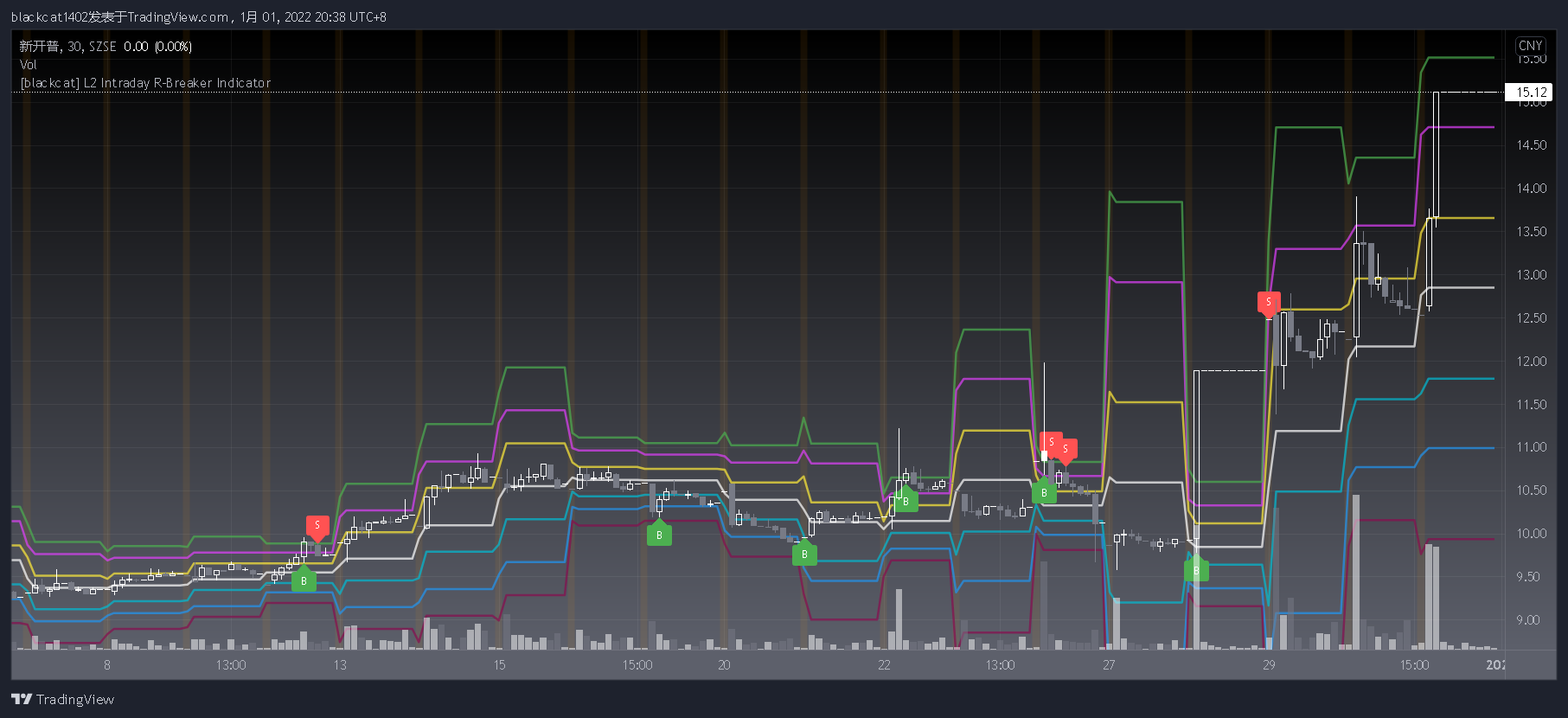
Task: Click the 10.50 price axis label
Action: coord(1531,490)
